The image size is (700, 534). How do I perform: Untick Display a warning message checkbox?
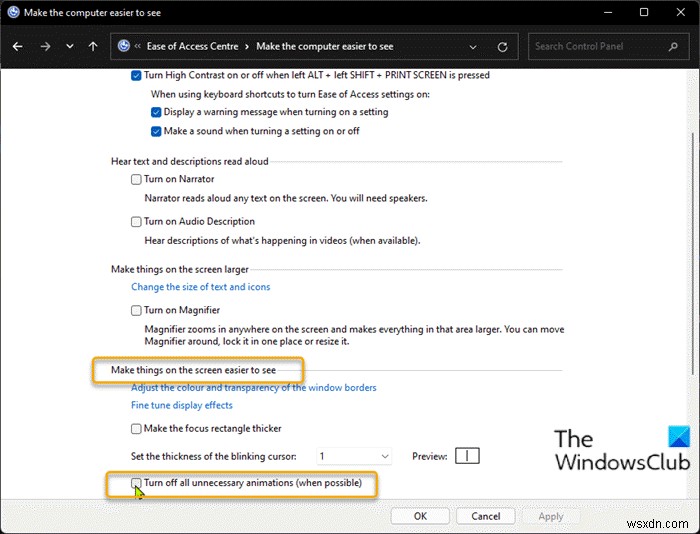156,112
